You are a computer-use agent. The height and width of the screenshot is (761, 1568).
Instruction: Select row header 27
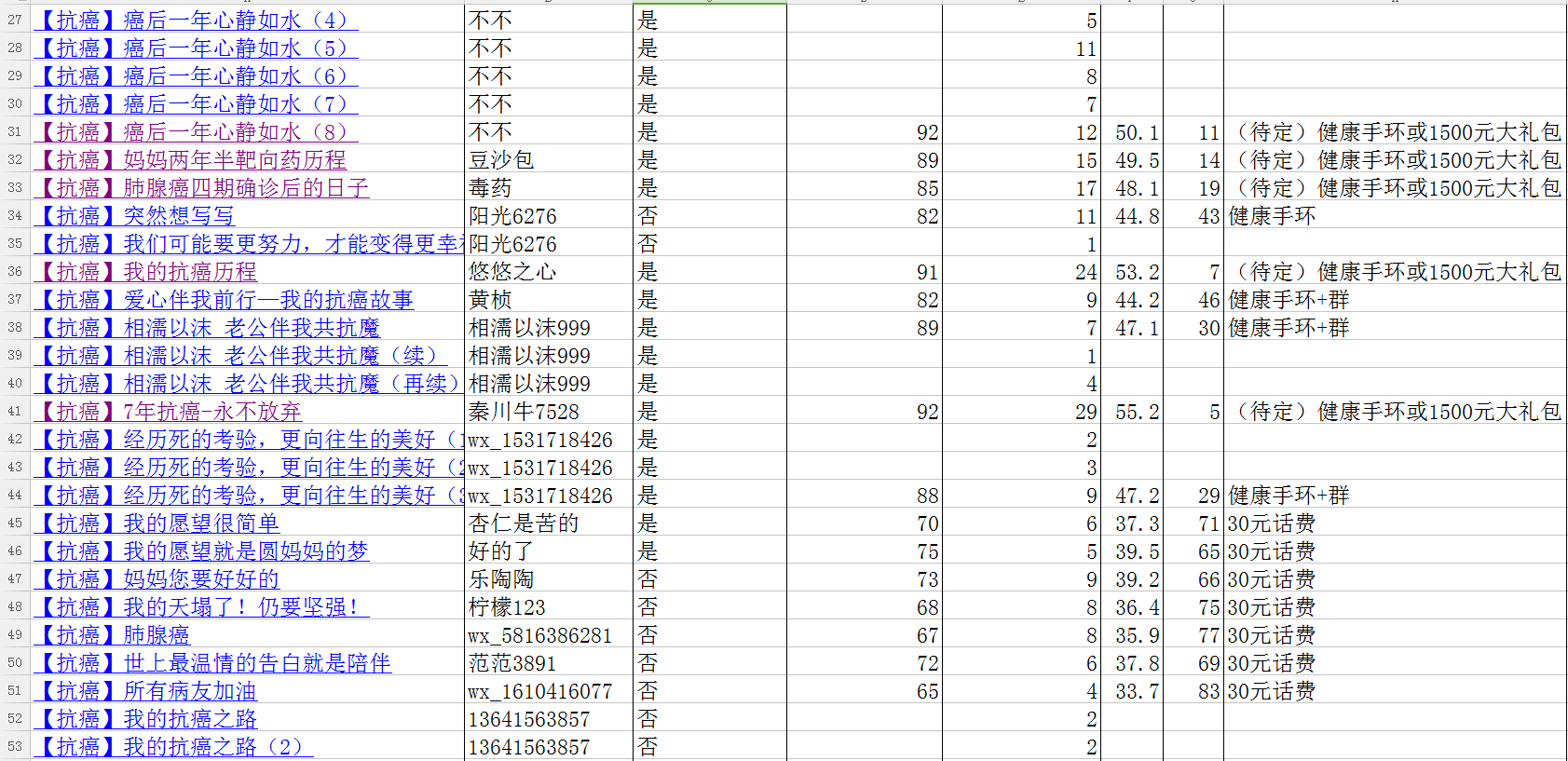click(15, 20)
